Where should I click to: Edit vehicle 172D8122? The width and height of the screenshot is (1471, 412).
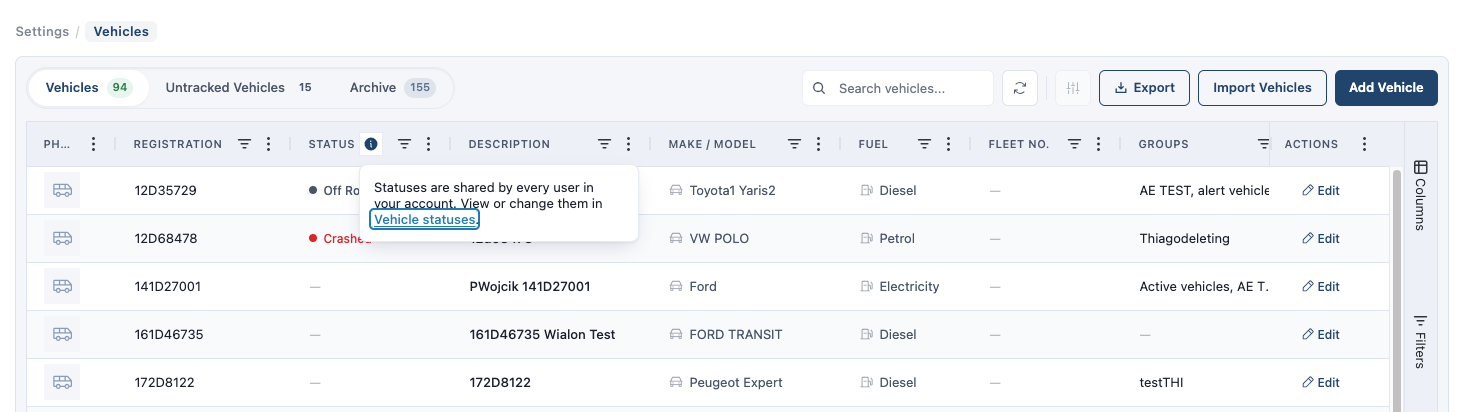[1321, 382]
